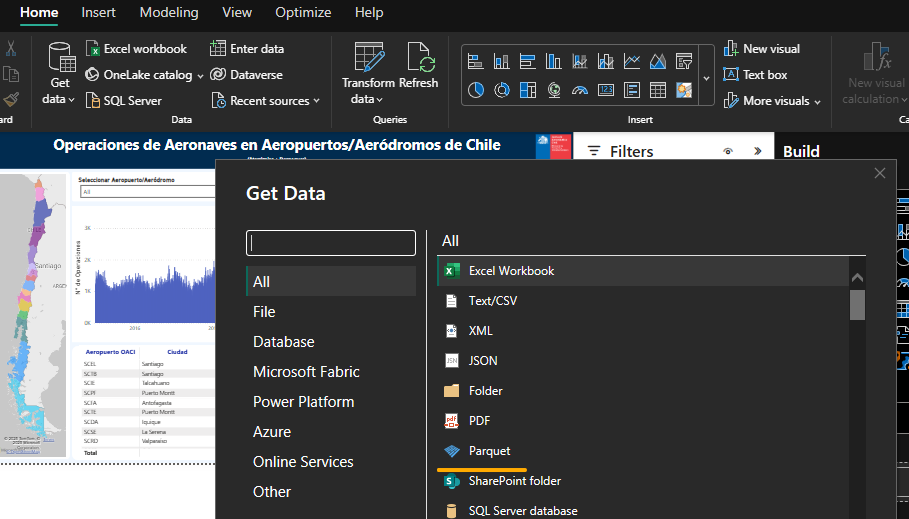This screenshot has height=519, width=909.
Task: Open the Insert ribbon tab
Action: pyautogui.click(x=99, y=13)
